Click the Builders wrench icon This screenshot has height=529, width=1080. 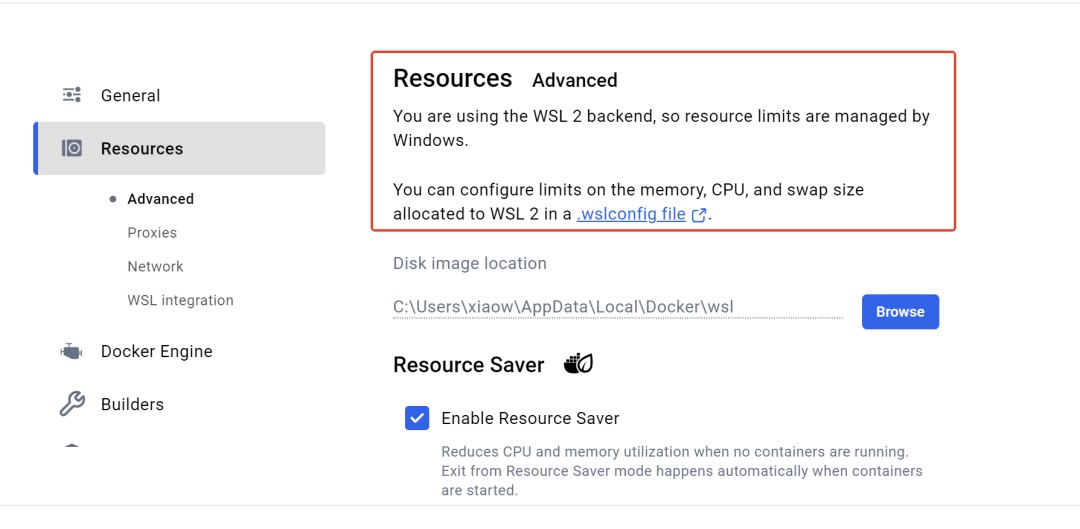[x=72, y=404]
